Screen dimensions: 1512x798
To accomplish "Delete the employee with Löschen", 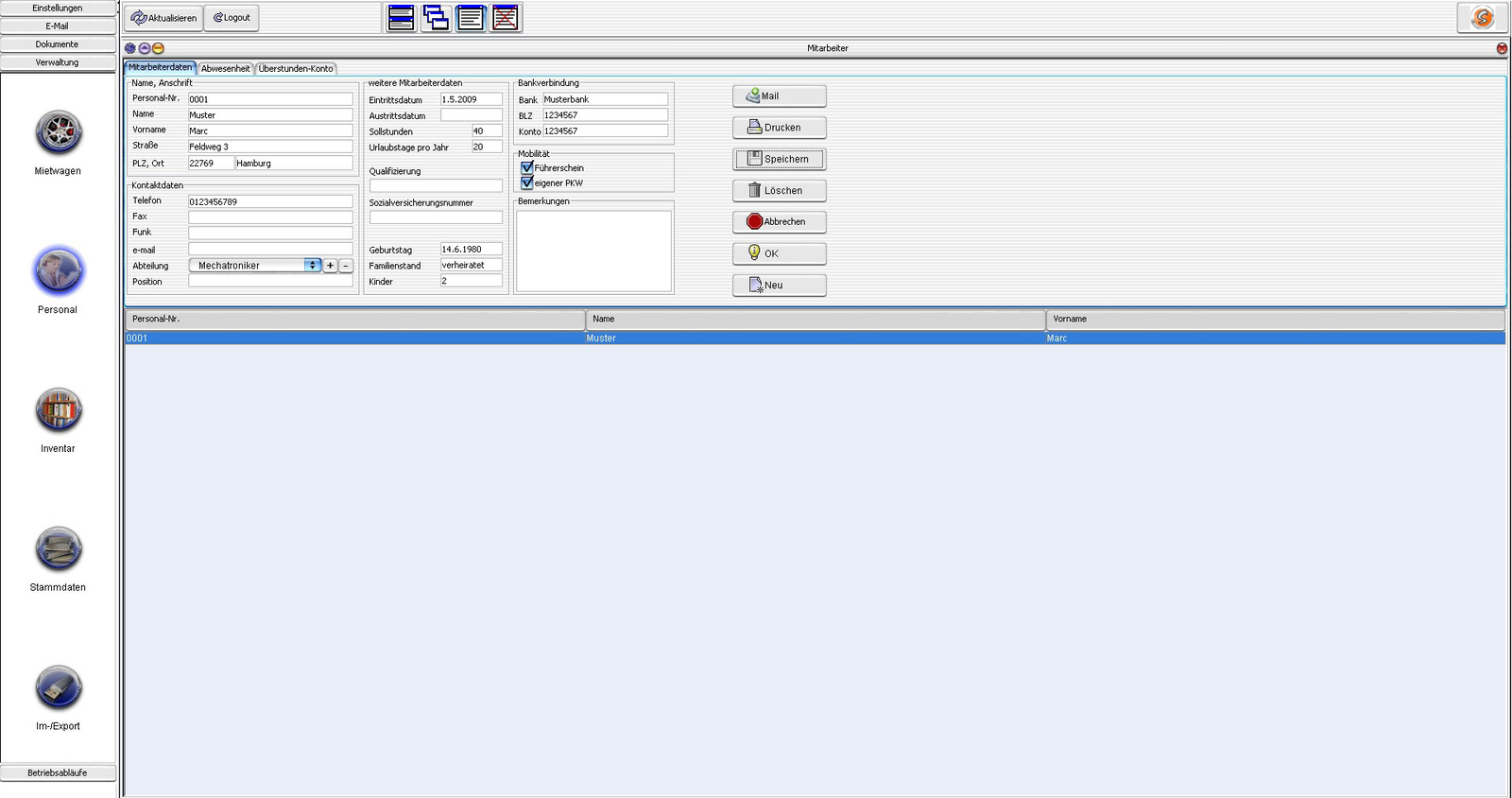I will coord(780,190).
